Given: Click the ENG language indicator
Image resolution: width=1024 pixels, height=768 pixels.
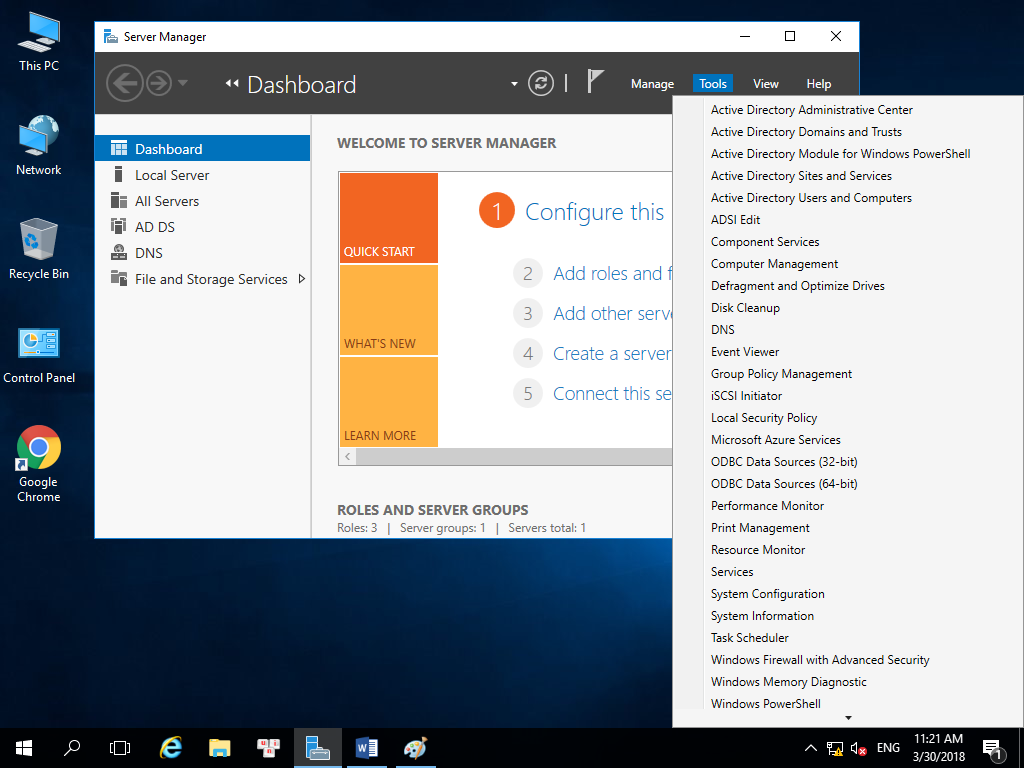Looking at the screenshot, I should 888,748.
